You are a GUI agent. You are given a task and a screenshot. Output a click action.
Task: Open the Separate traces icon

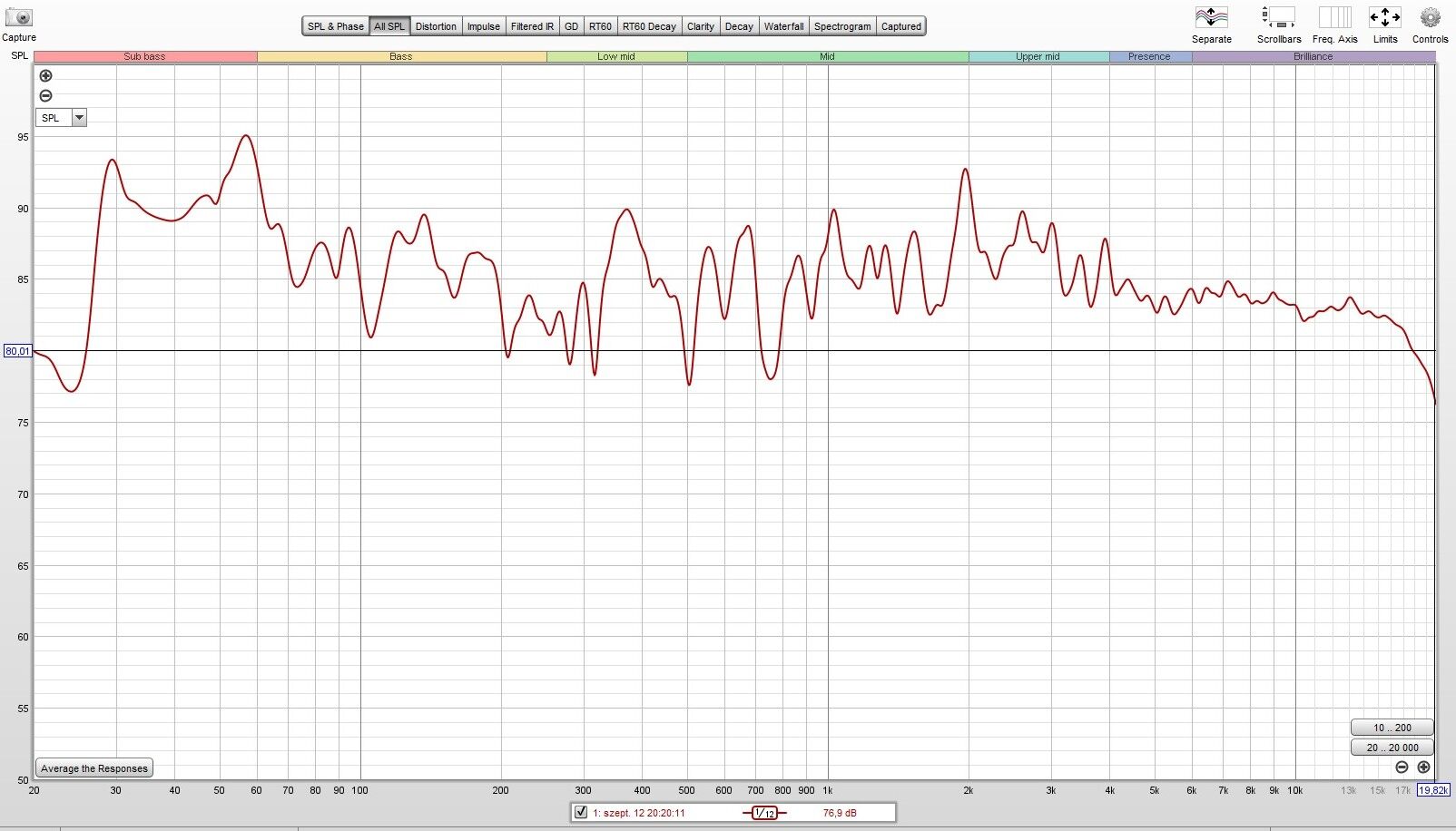coord(1212,17)
